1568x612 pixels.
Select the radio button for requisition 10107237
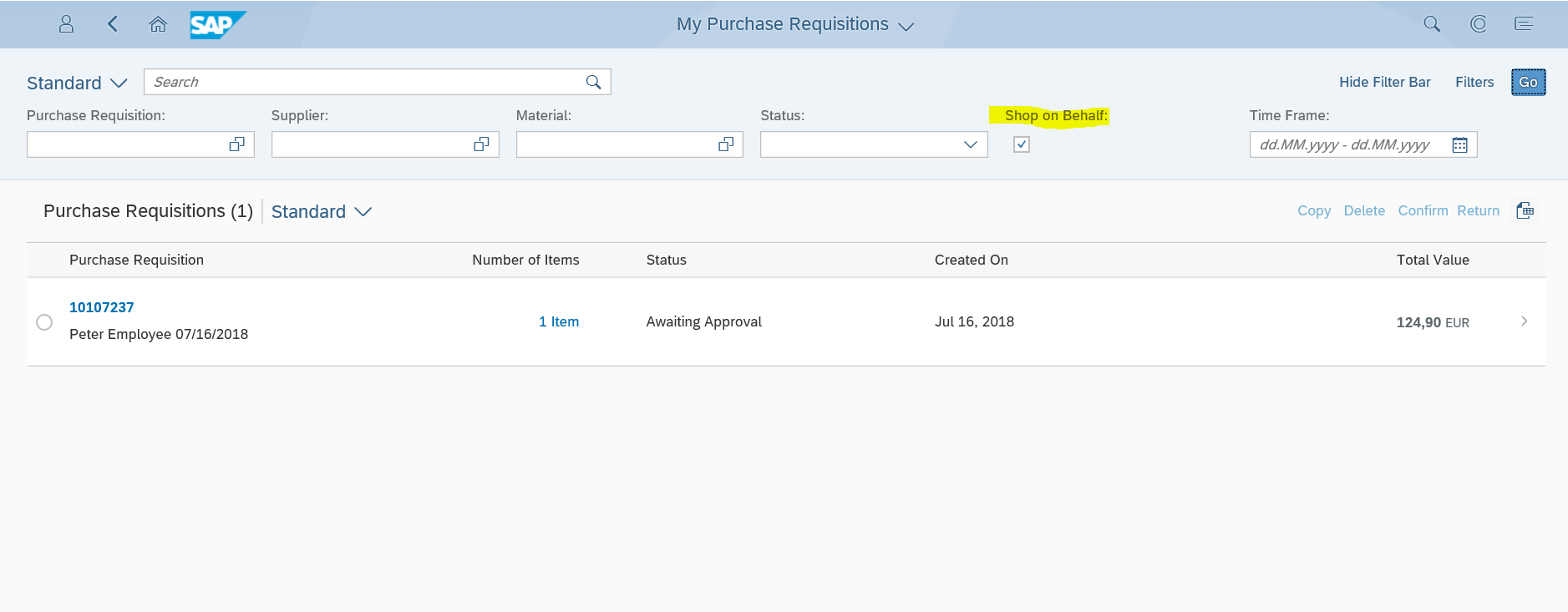(44, 322)
